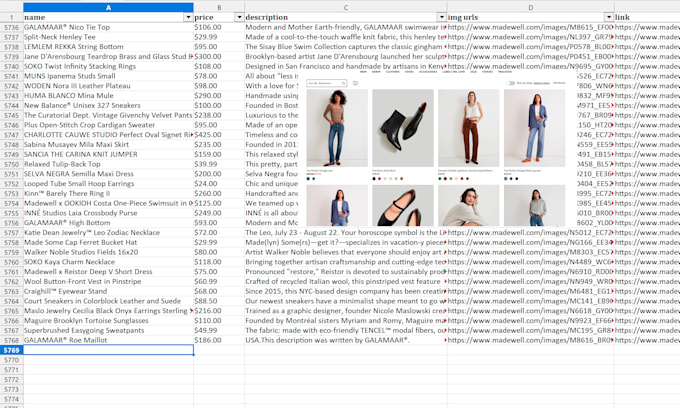This screenshot has width=680, height=408.
Task: Click the cell HUMA BLANCO Mina Mule
Action: (x=108, y=95)
